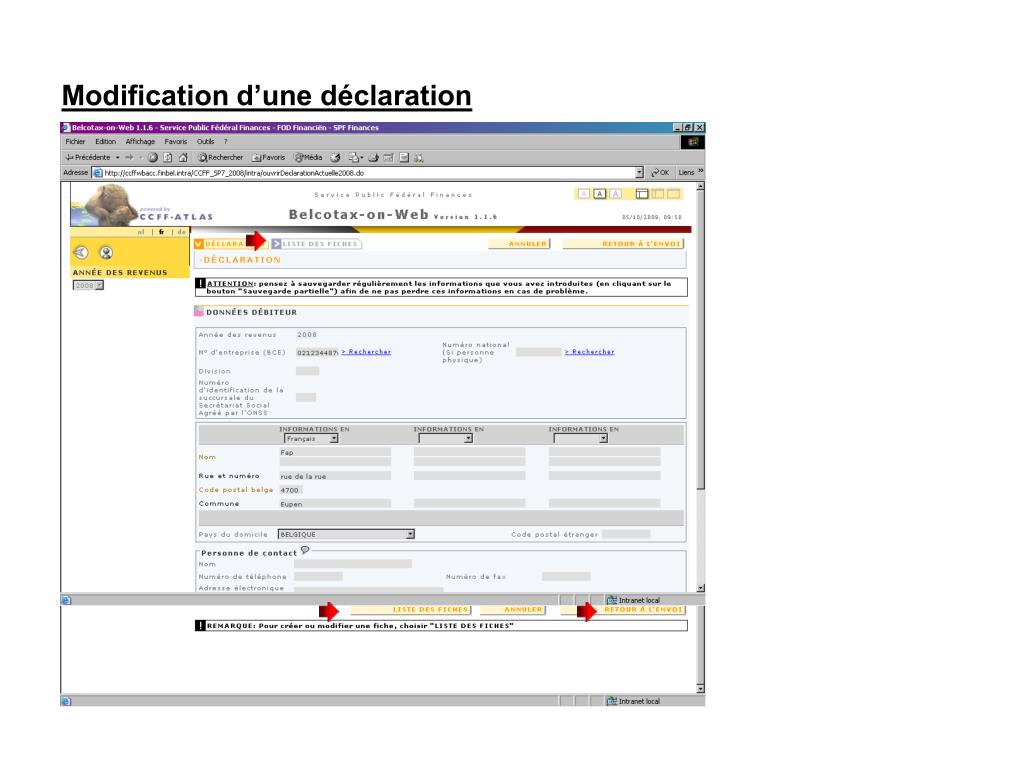This screenshot has height=768, width=1024.
Task: Open the address bar history dropdown
Action: (639, 172)
